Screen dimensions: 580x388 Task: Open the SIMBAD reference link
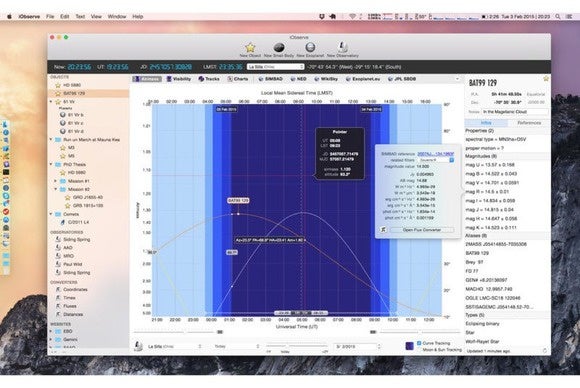436,153
